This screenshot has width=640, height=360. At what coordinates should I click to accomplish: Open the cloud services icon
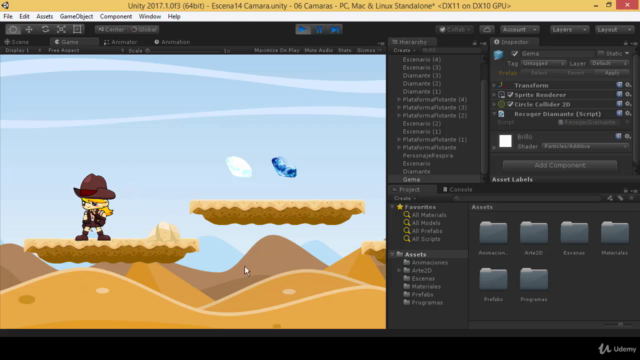click(x=487, y=29)
